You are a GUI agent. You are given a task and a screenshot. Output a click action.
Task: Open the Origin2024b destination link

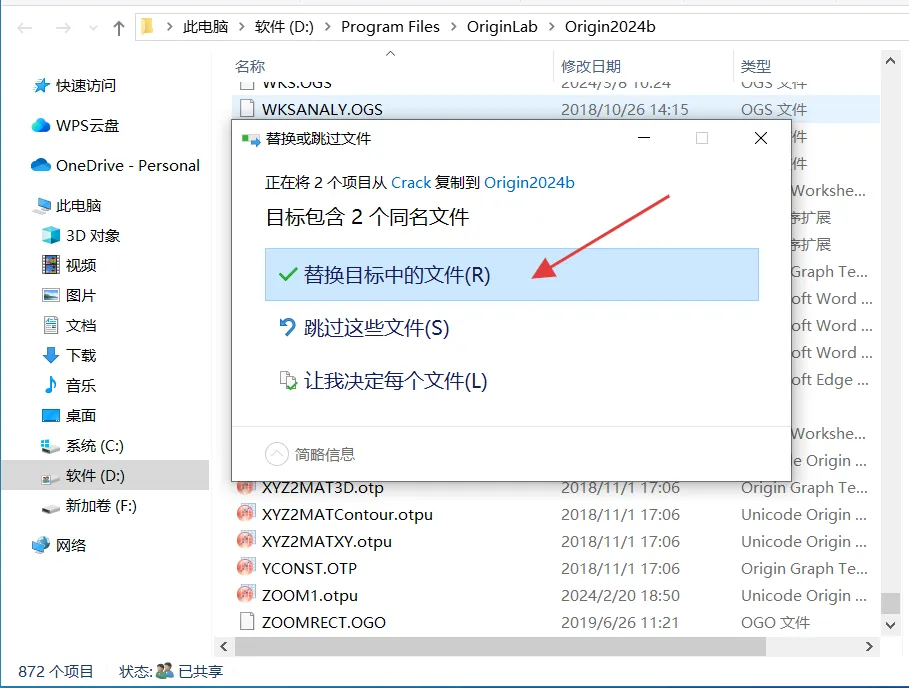tap(529, 183)
